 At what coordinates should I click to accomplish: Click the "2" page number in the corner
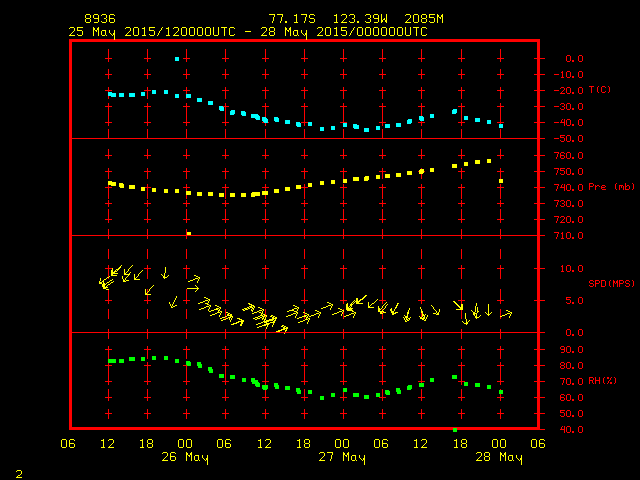click(x=19, y=474)
